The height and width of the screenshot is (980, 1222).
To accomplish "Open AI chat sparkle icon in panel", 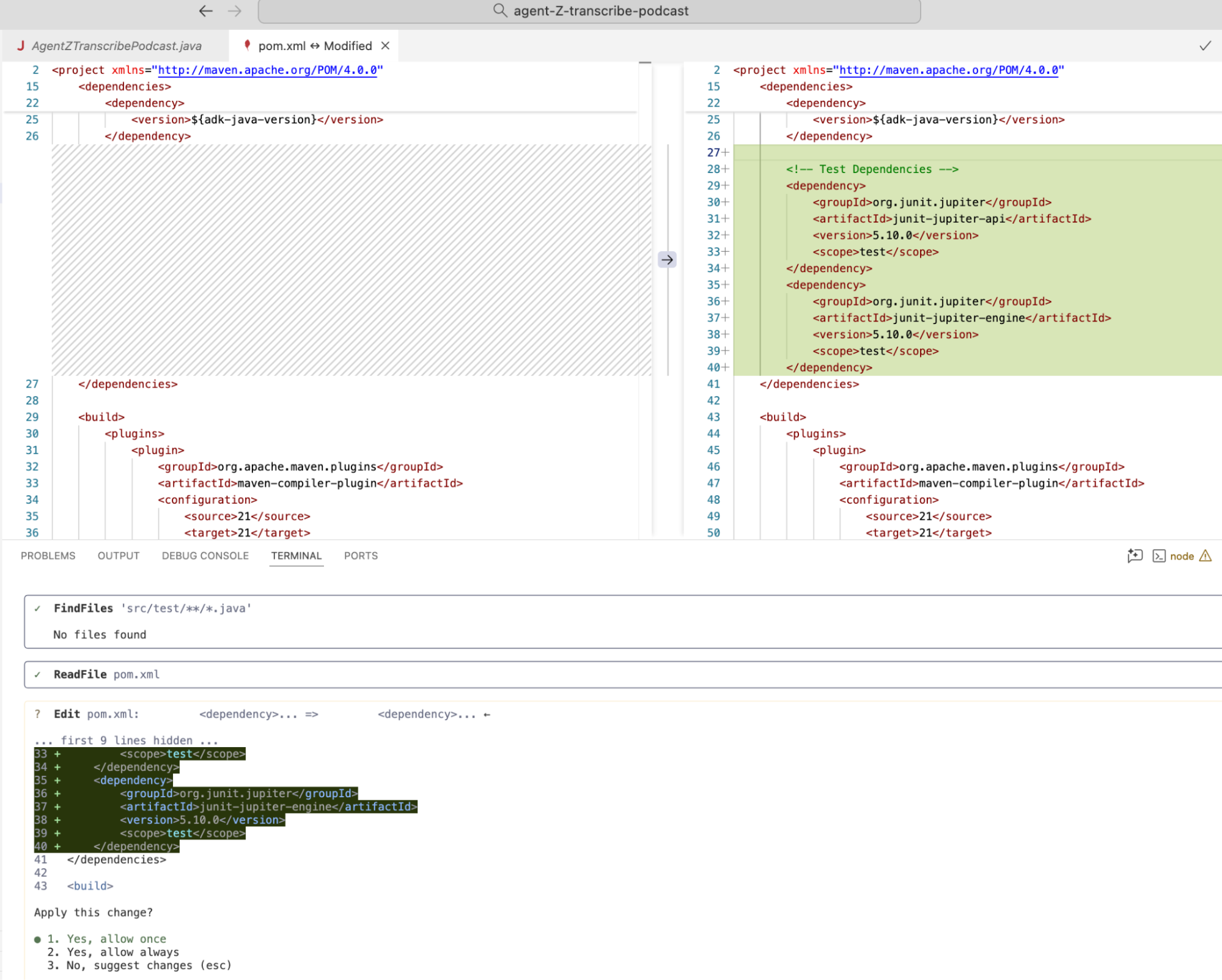I will pyautogui.click(x=1135, y=556).
